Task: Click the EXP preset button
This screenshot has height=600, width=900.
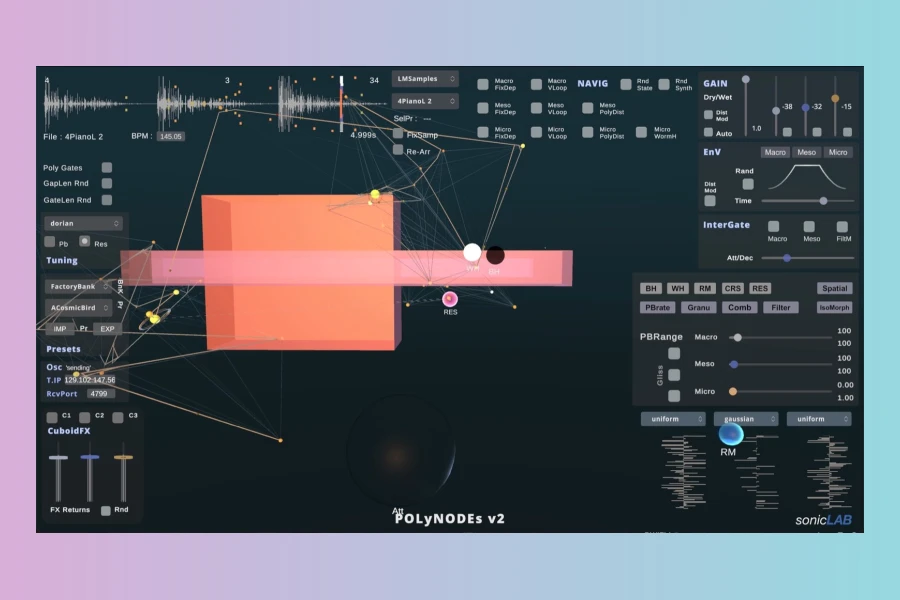Action: pyautogui.click(x=107, y=329)
